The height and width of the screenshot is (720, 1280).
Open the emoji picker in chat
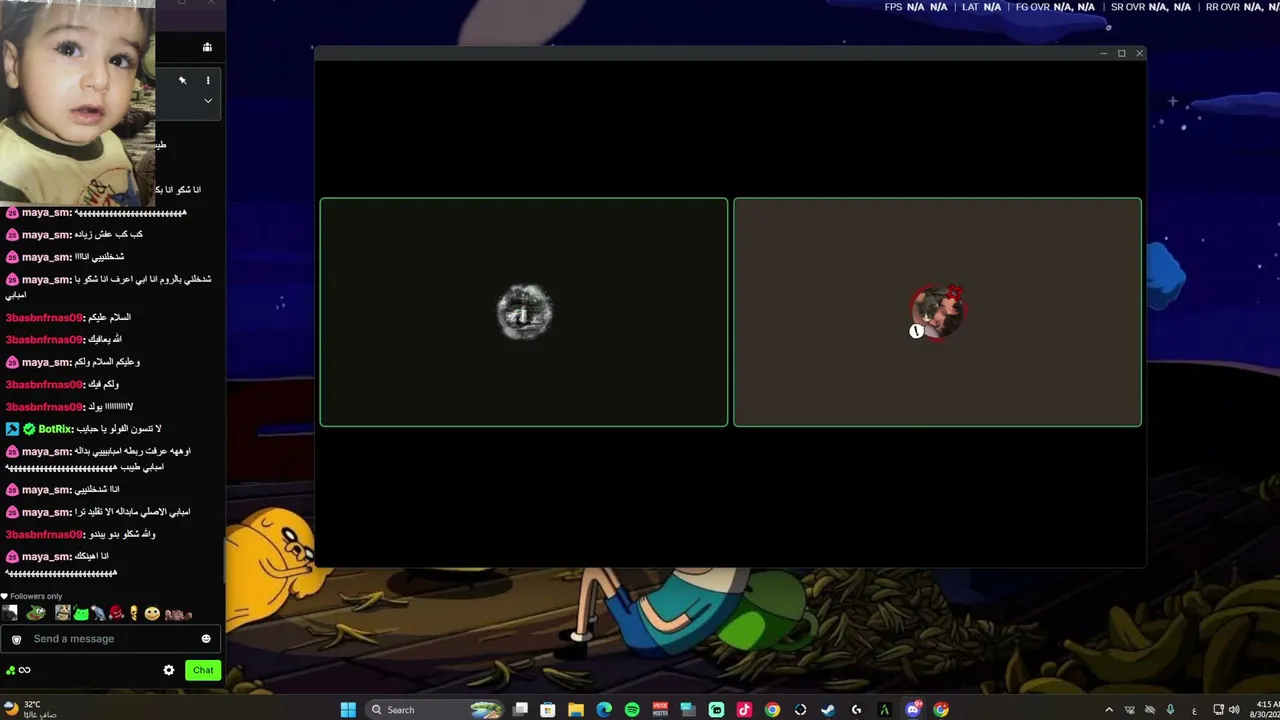pyautogui.click(x=206, y=639)
